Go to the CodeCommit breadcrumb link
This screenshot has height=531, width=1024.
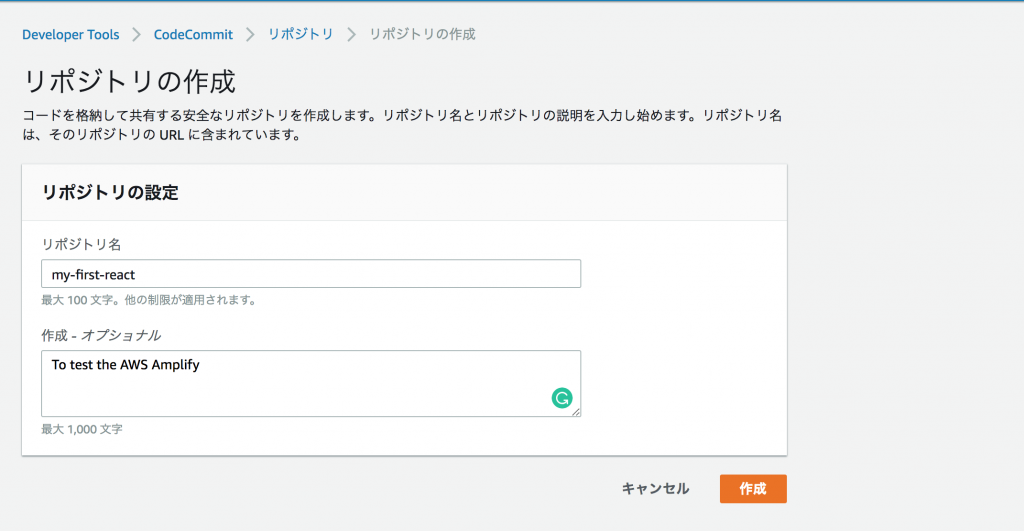(193, 35)
